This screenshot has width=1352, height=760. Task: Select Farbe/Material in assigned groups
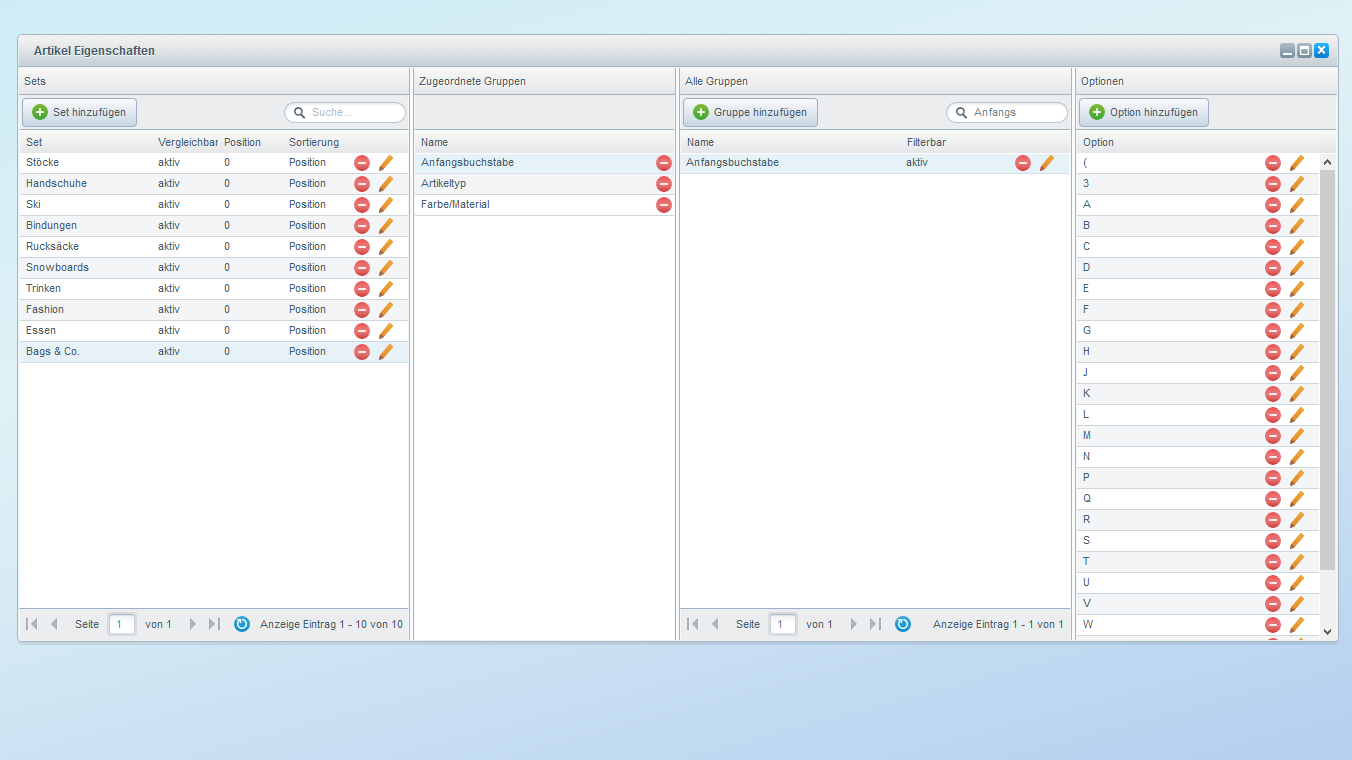pyautogui.click(x=545, y=204)
